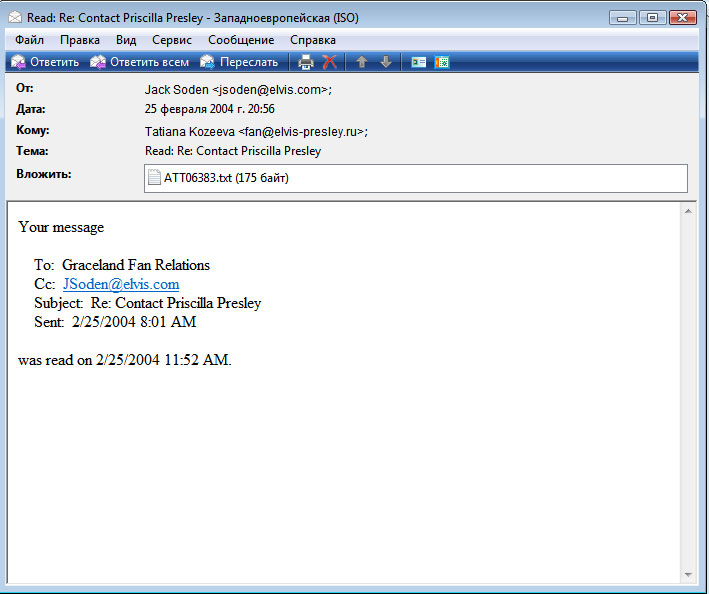Click scrollbar down arrow in message body
Viewport: 709px width, 594px height.
[688, 575]
